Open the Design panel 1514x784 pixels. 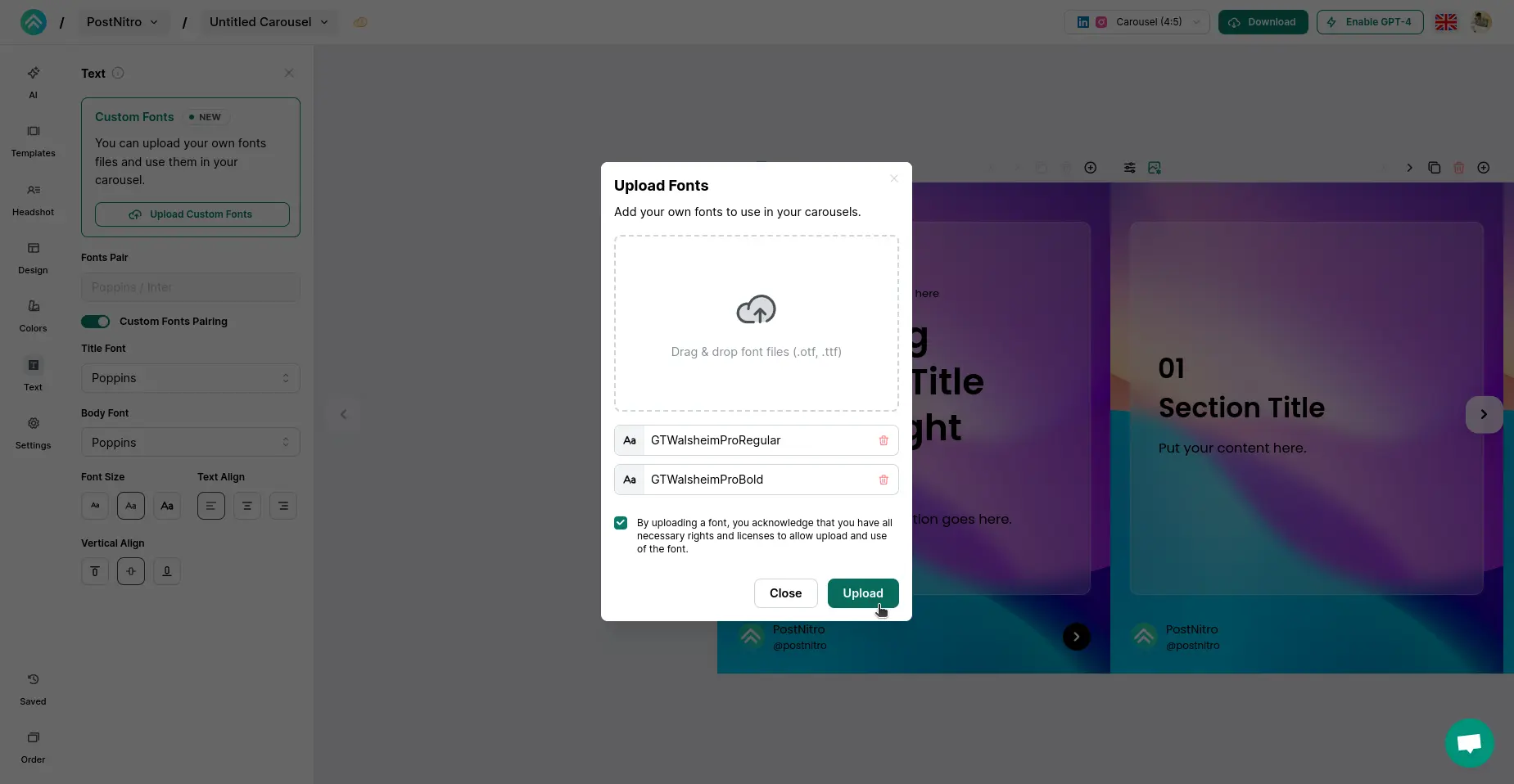(33, 257)
